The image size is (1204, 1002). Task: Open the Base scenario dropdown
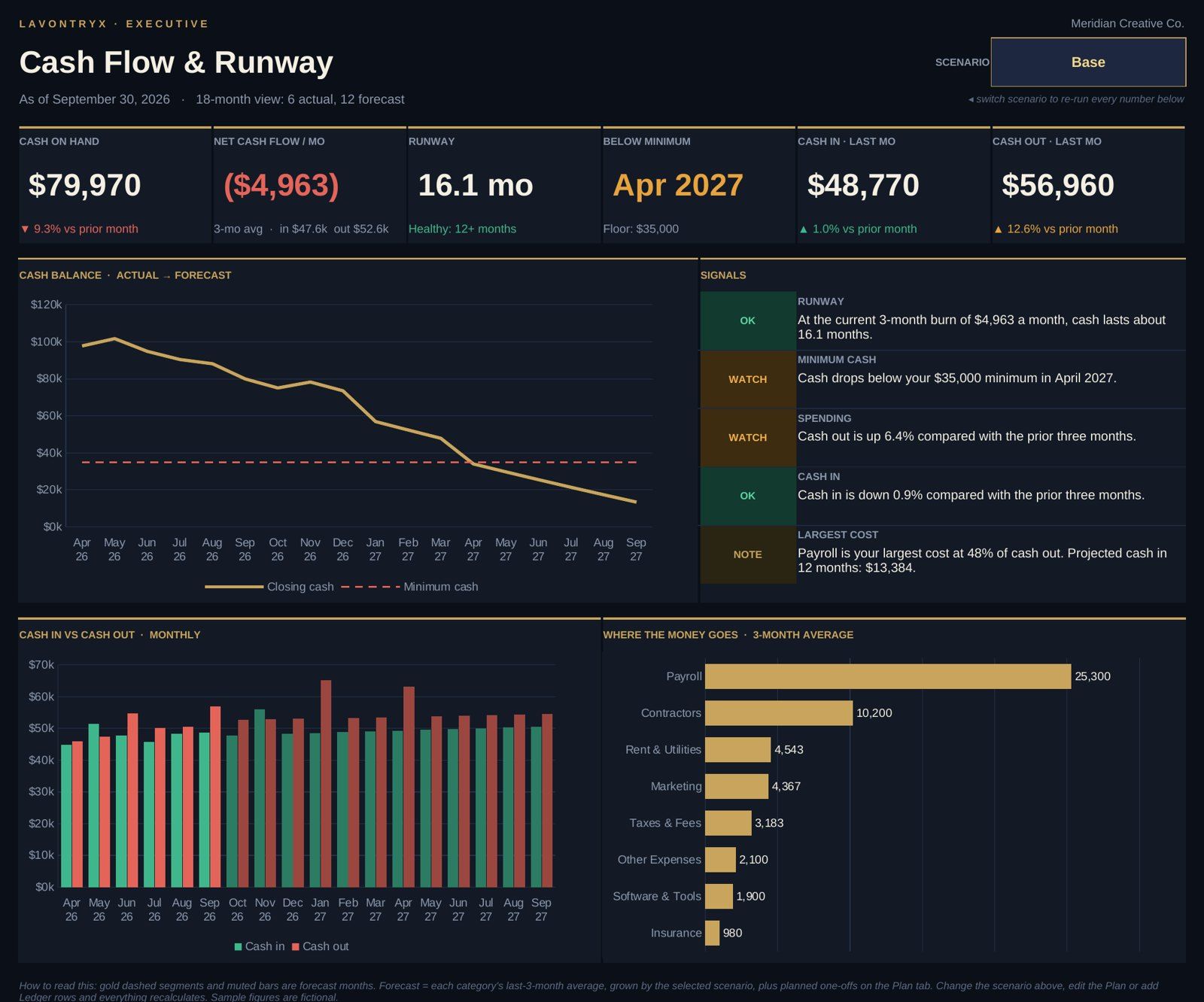[x=1088, y=62]
